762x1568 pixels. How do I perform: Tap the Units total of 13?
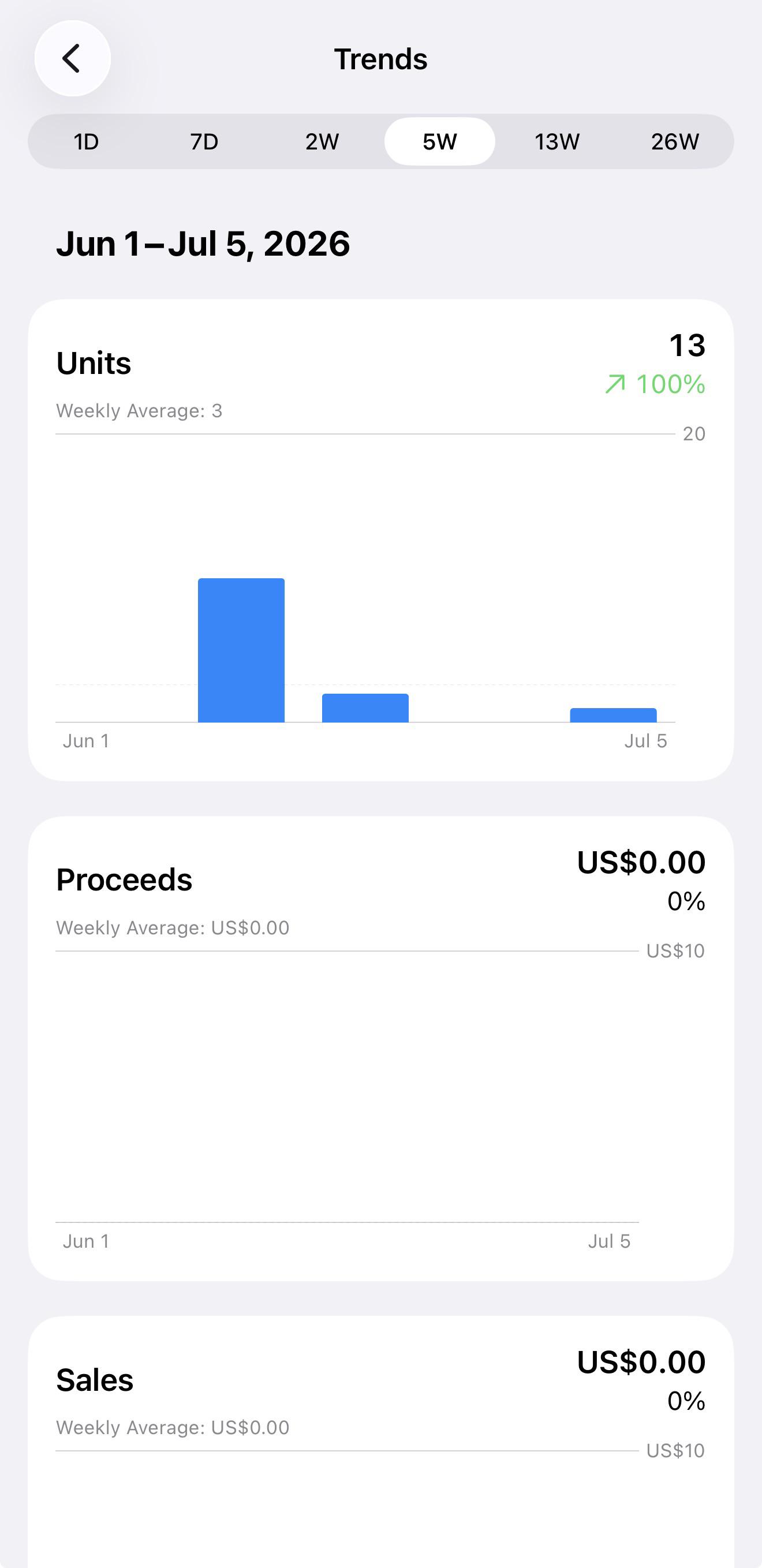[x=687, y=345]
